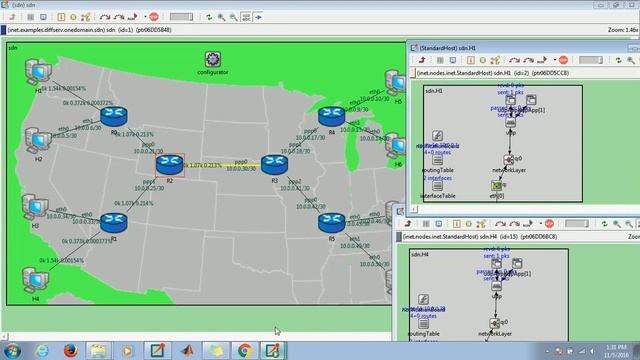Image resolution: width=640 pixels, height=360 pixels.
Task: Show module output in main sdn toolbar
Action: (61, 17)
